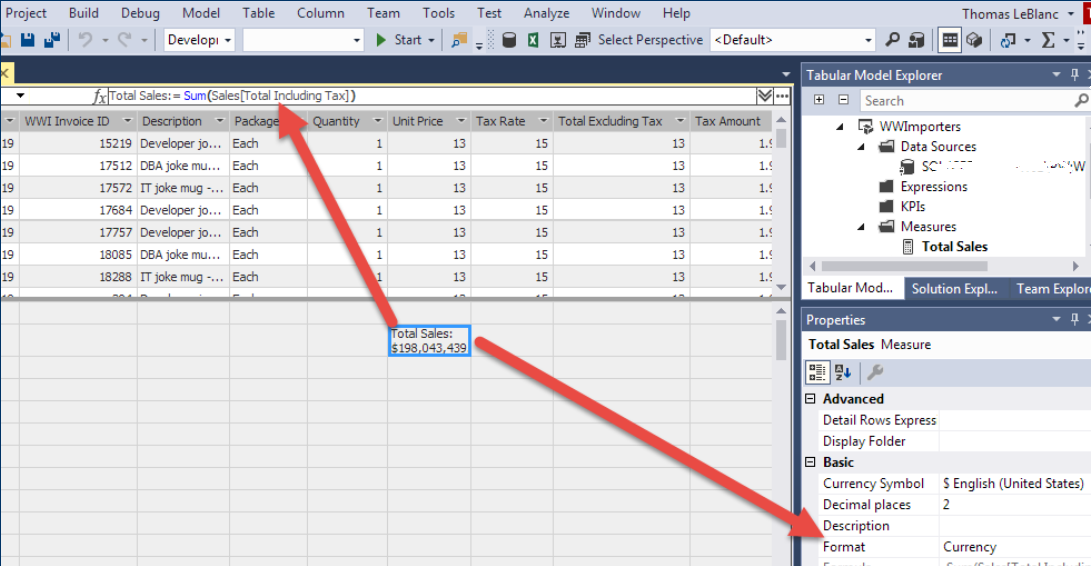The width and height of the screenshot is (1091, 566).
Task: Click the Find in Files folder icon
Action: (459, 40)
